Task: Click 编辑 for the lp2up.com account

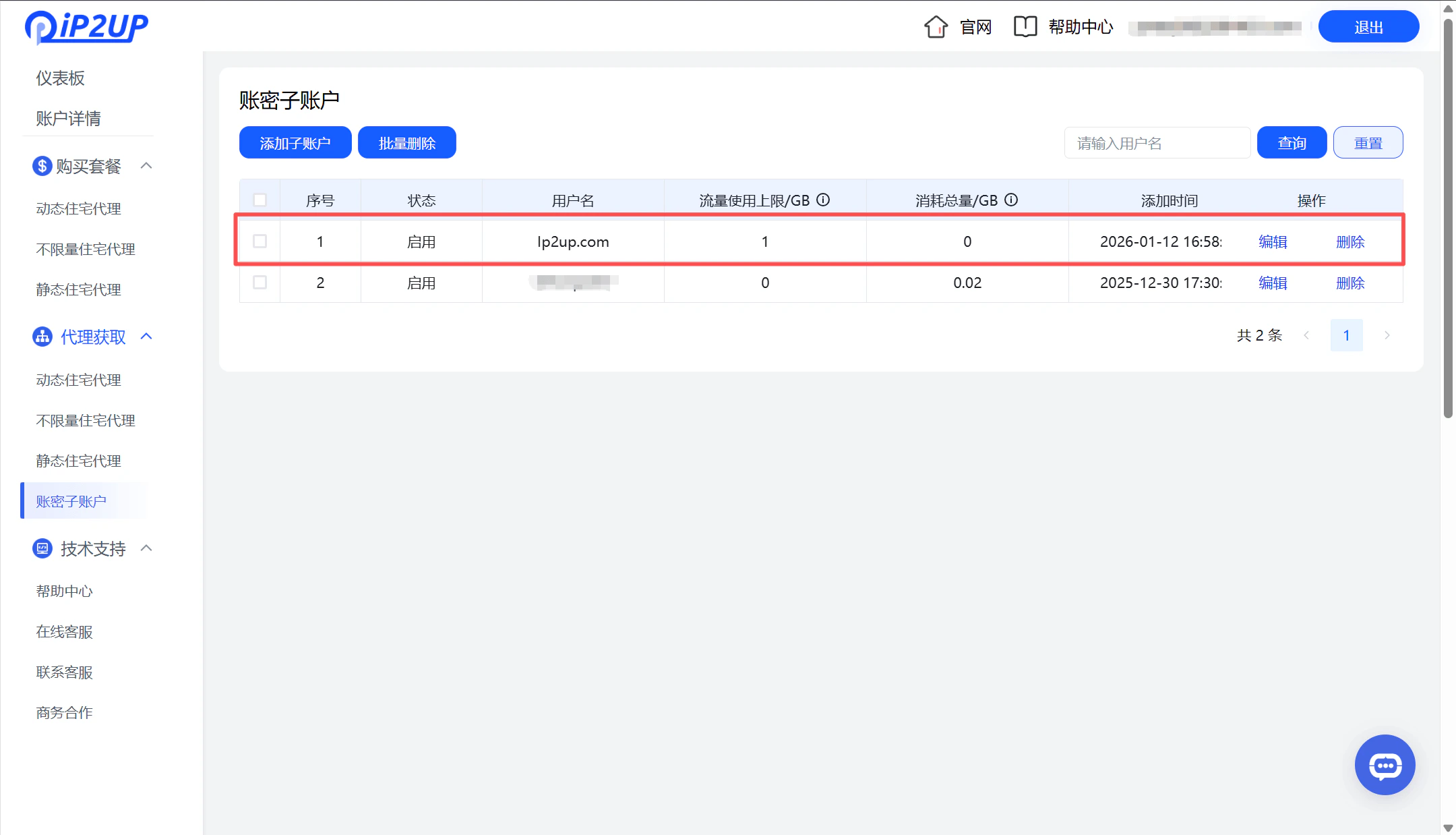Action: click(1273, 241)
